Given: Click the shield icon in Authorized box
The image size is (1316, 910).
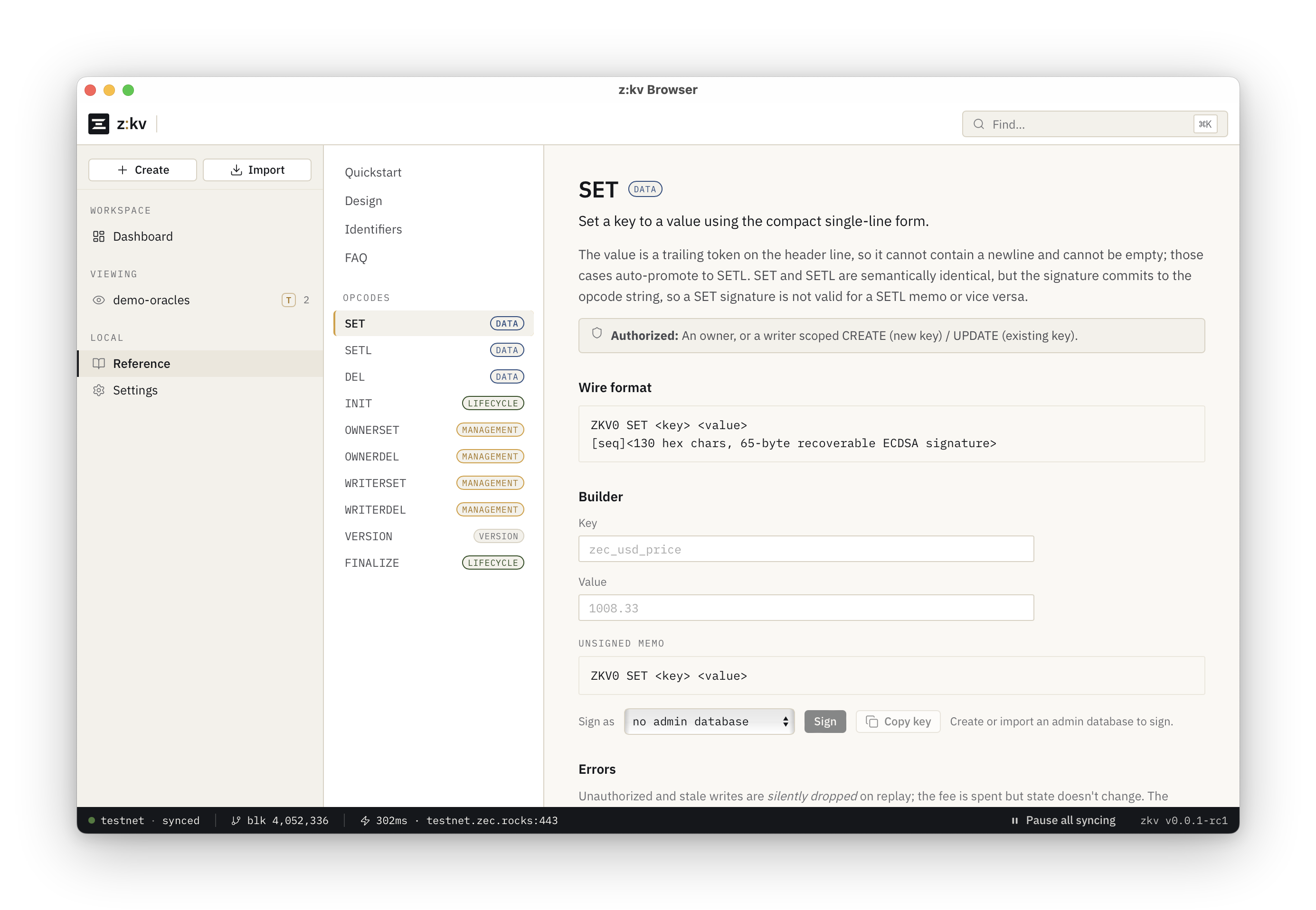Looking at the screenshot, I should (x=596, y=334).
